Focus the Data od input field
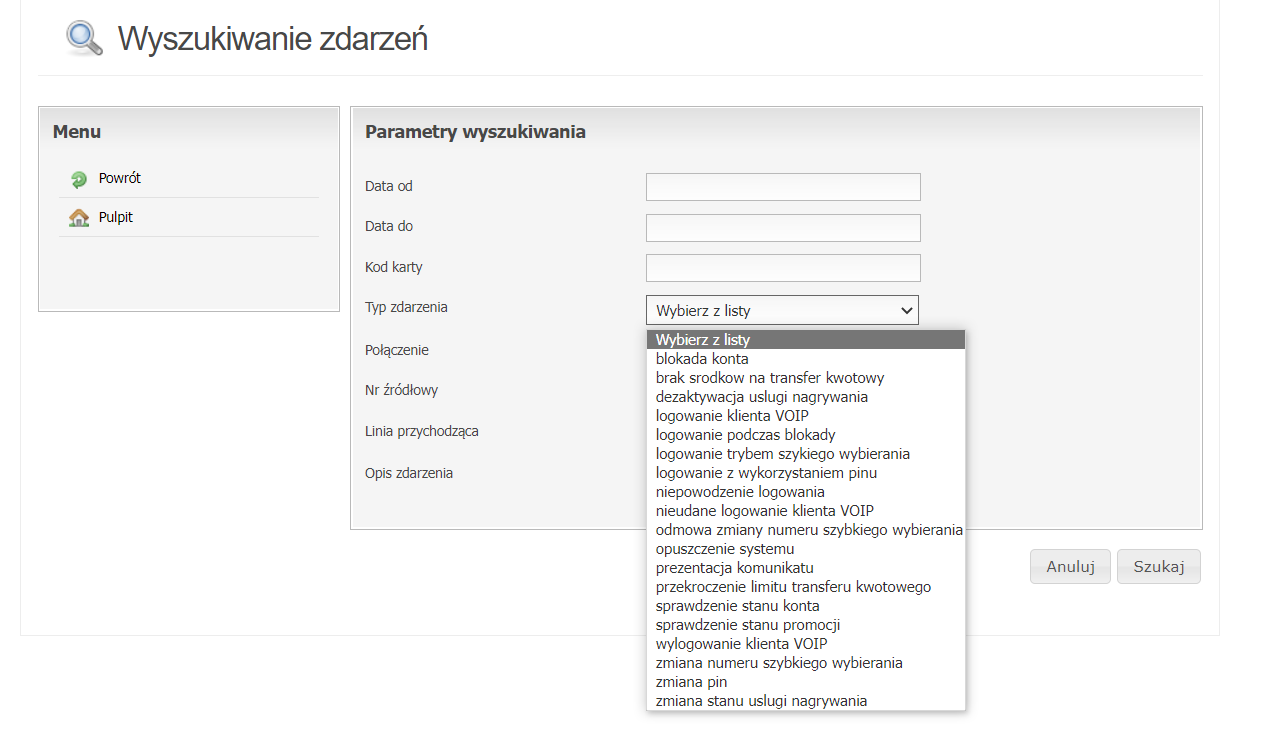This screenshot has width=1265, height=753. click(783, 187)
